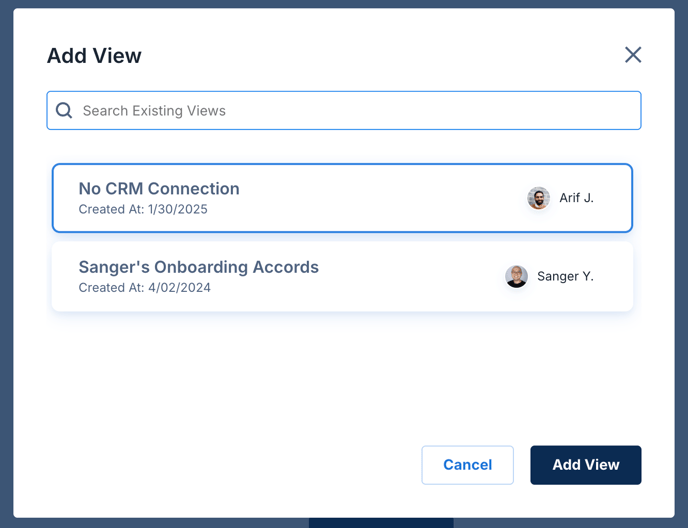Click the dark bar beneath the dialog
The width and height of the screenshot is (688, 528).
pos(381,523)
